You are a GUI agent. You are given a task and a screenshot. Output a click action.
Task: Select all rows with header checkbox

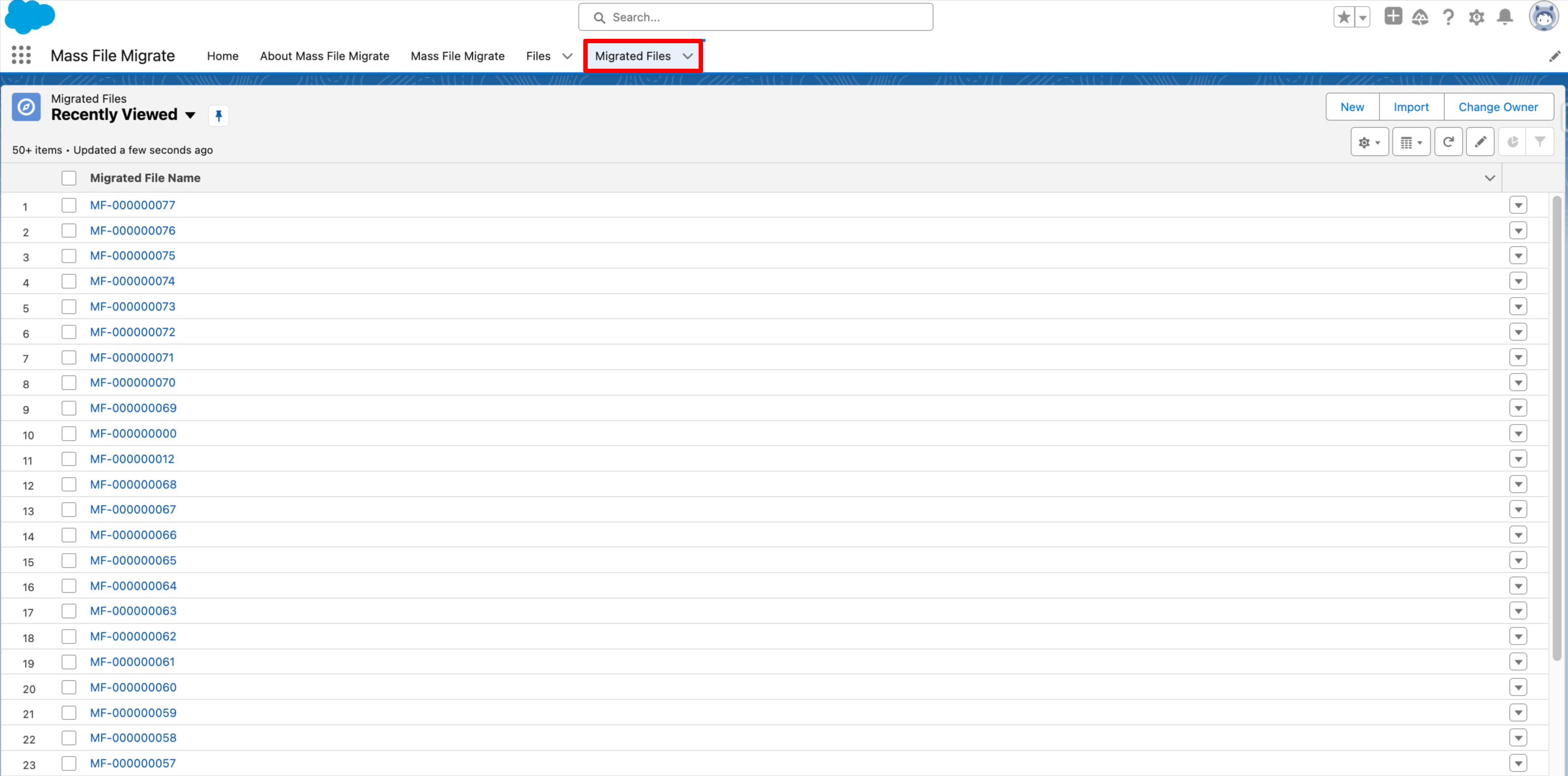69,178
